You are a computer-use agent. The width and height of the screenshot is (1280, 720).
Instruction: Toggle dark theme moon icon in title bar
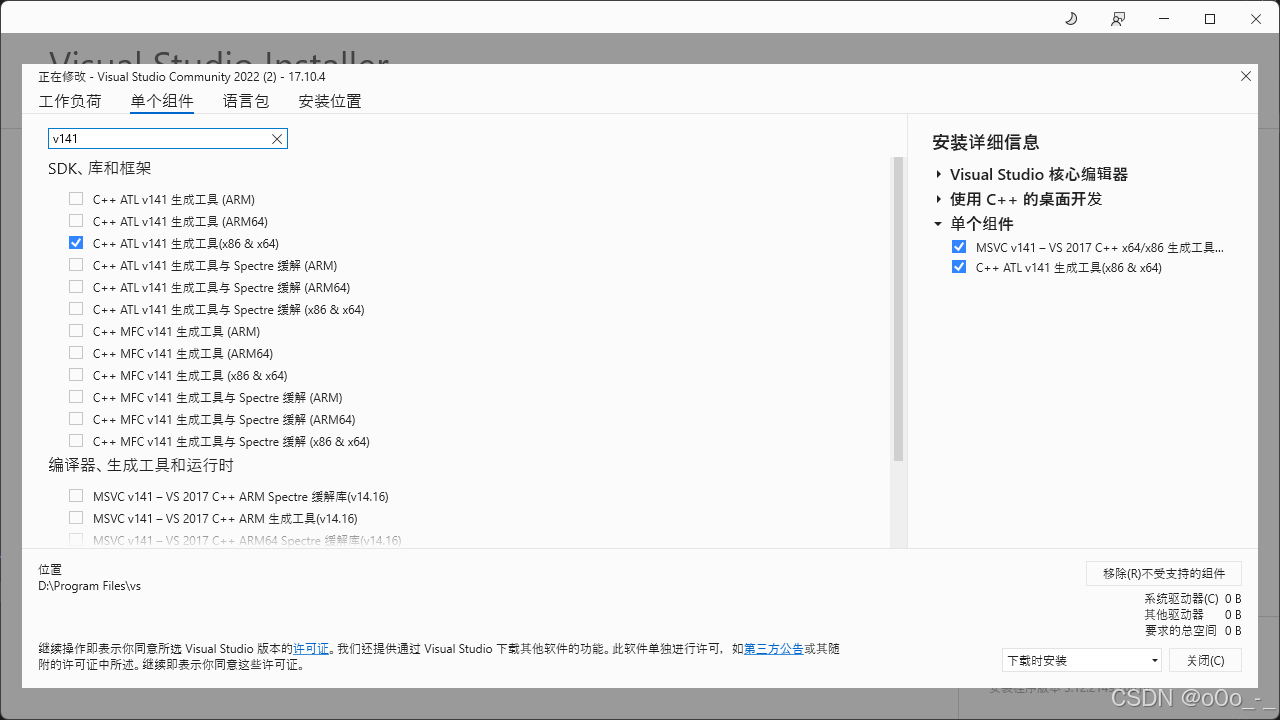1071,19
